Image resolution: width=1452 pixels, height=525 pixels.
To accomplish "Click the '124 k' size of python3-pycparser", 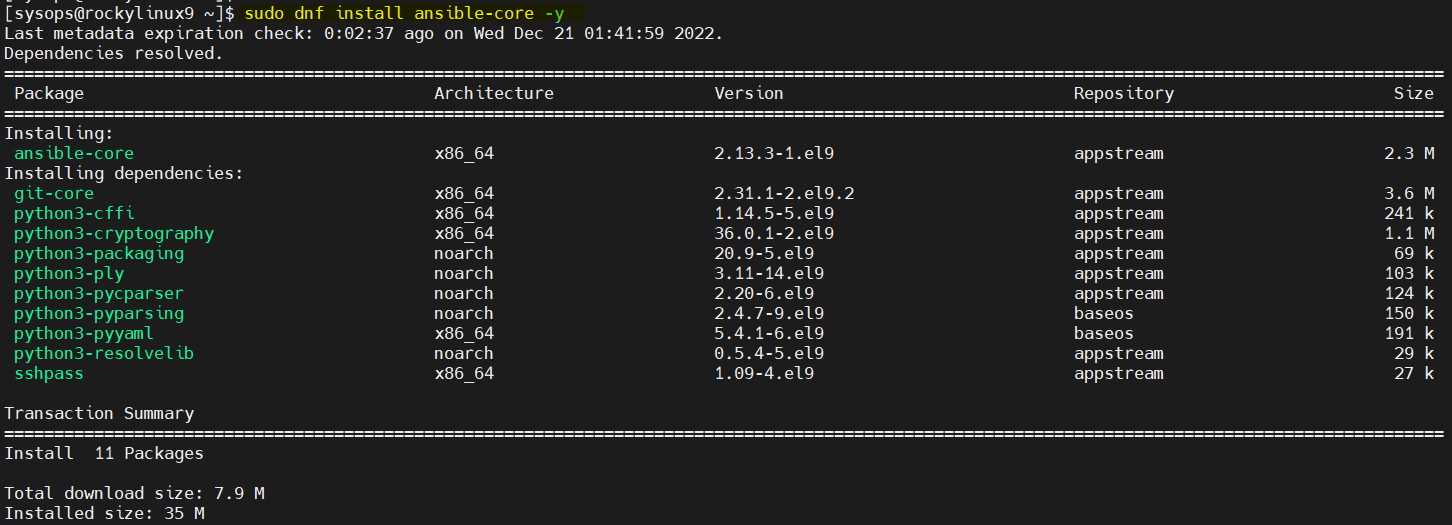I will point(1409,293).
